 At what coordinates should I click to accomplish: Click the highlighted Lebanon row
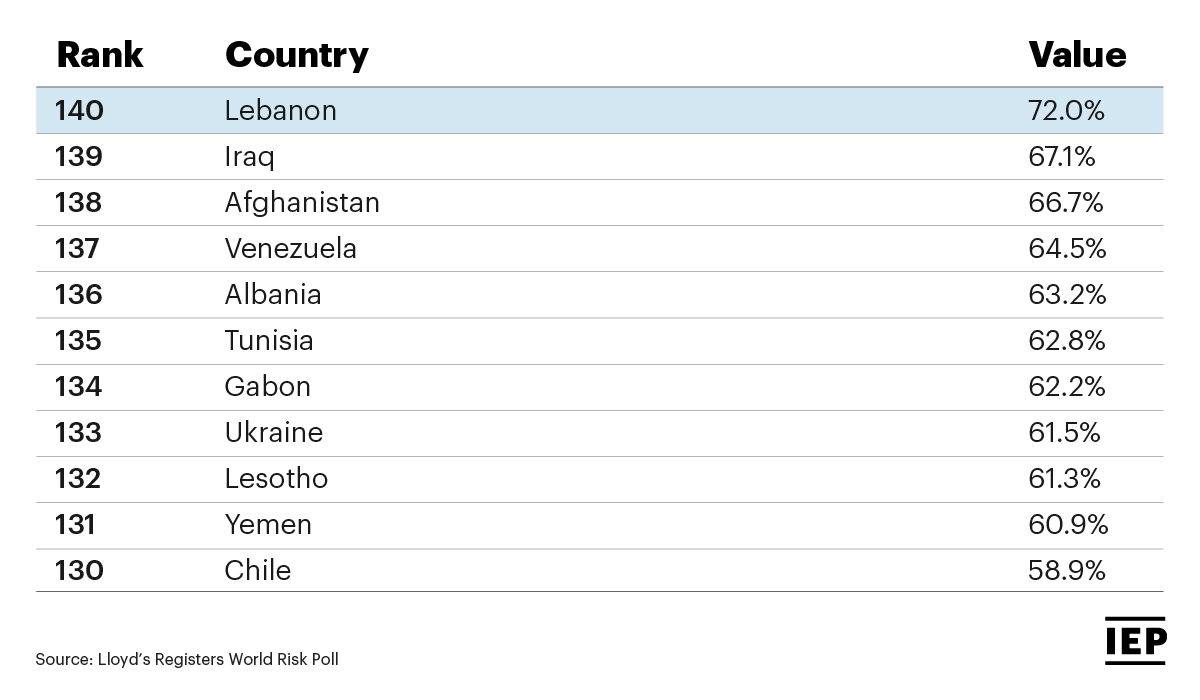click(x=600, y=110)
